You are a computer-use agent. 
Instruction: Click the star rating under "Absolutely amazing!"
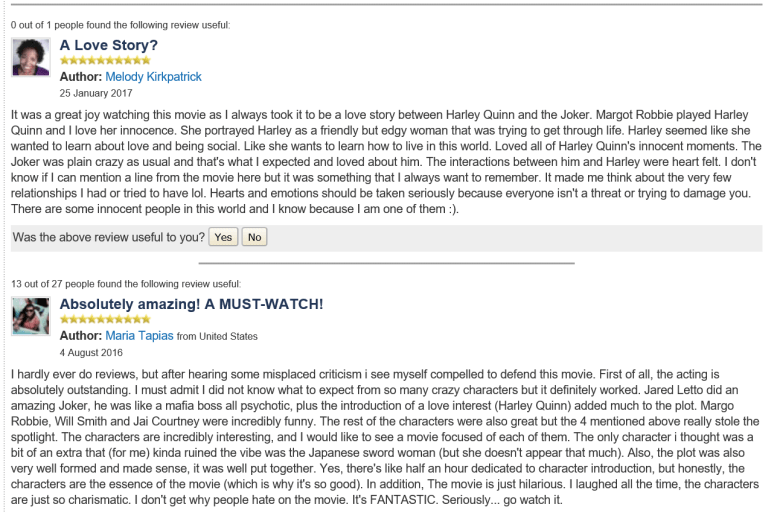point(106,319)
